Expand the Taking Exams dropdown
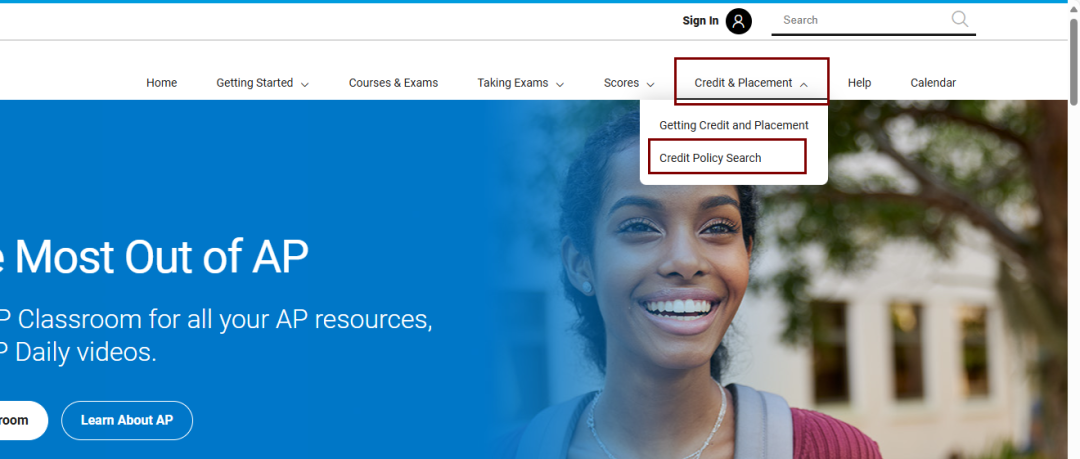 [521, 83]
